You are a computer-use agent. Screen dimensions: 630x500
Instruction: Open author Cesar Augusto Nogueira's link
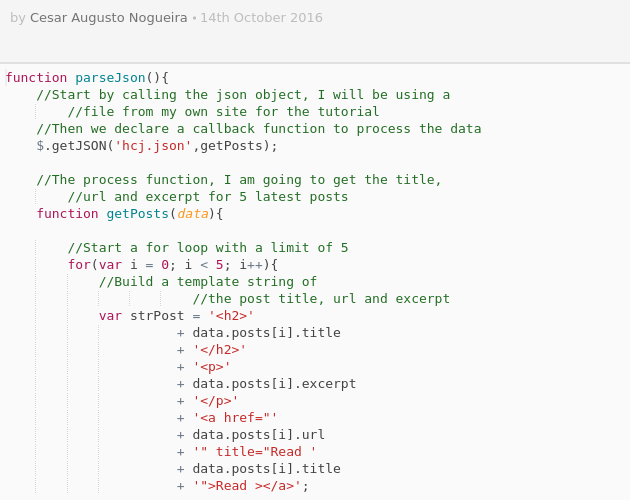pos(108,18)
